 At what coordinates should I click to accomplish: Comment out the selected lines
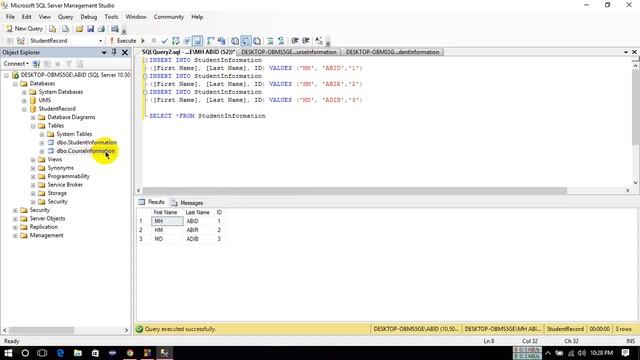click(270, 41)
